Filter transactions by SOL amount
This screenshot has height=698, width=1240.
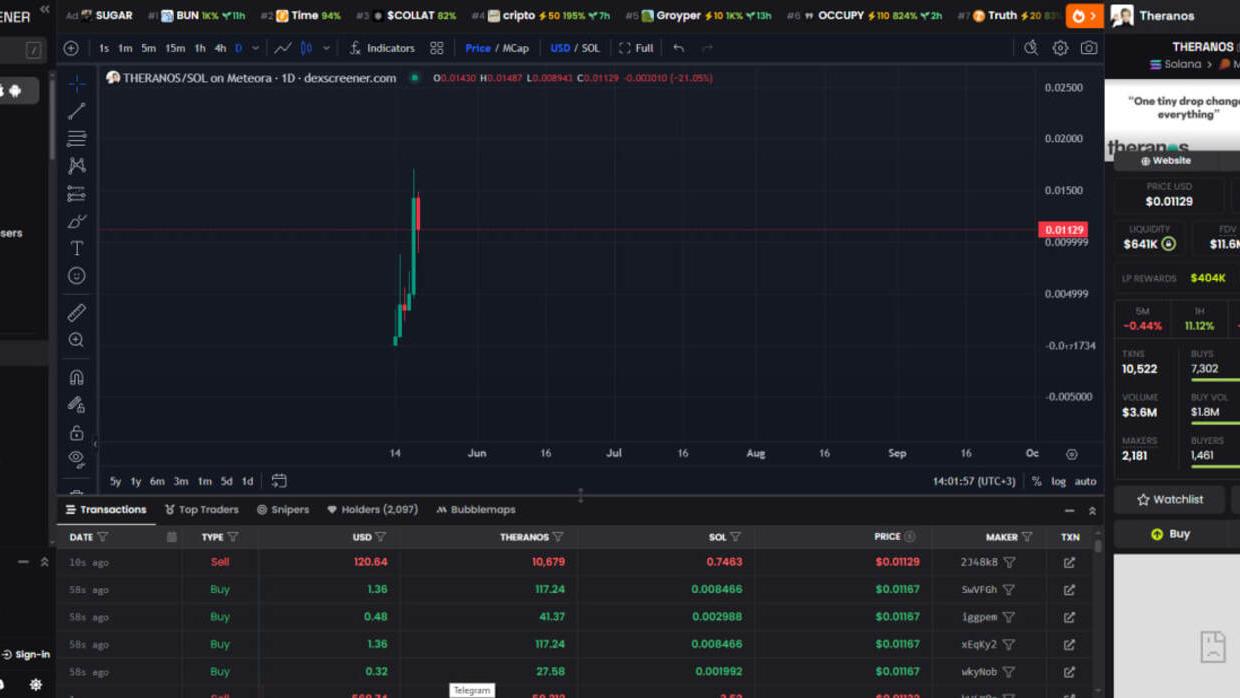736,537
